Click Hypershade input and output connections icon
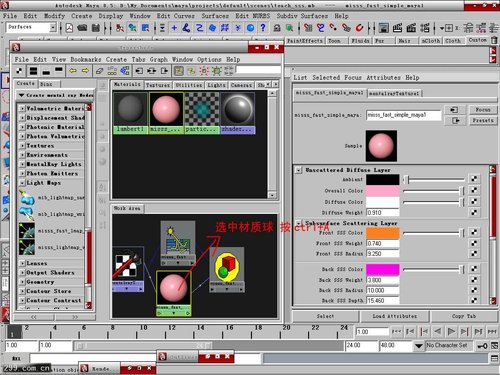This screenshot has width=500, height=375. coord(152,71)
